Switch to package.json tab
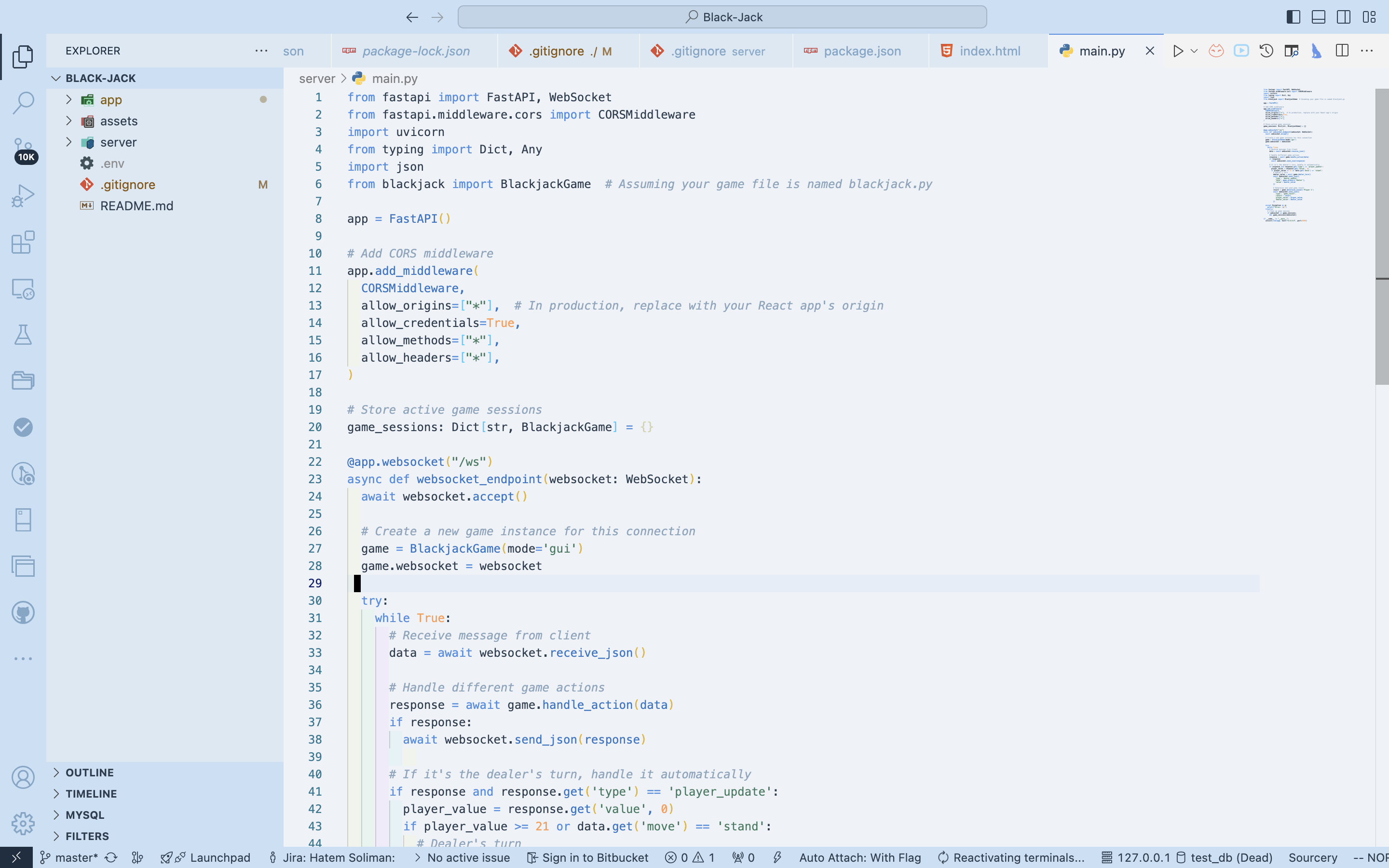1389x868 pixels. [860, 51]
